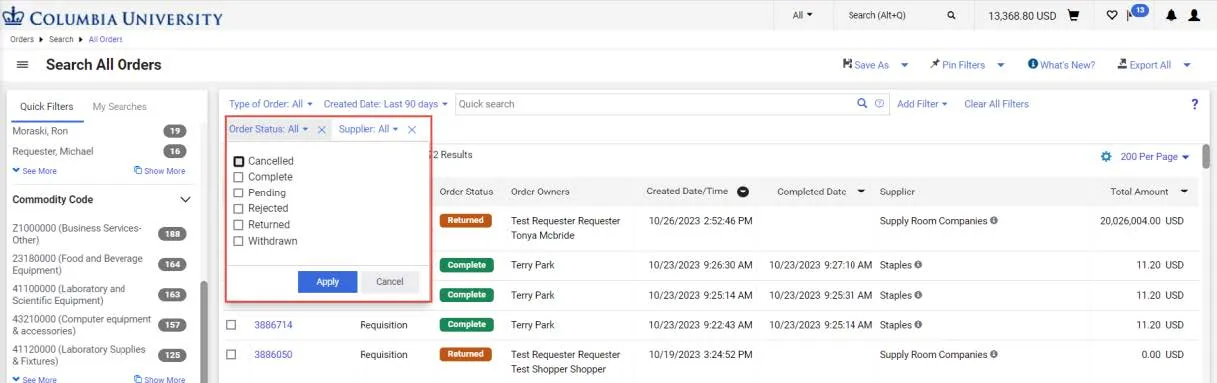Click the top search magnifier icon

click(x=951, y=15)
